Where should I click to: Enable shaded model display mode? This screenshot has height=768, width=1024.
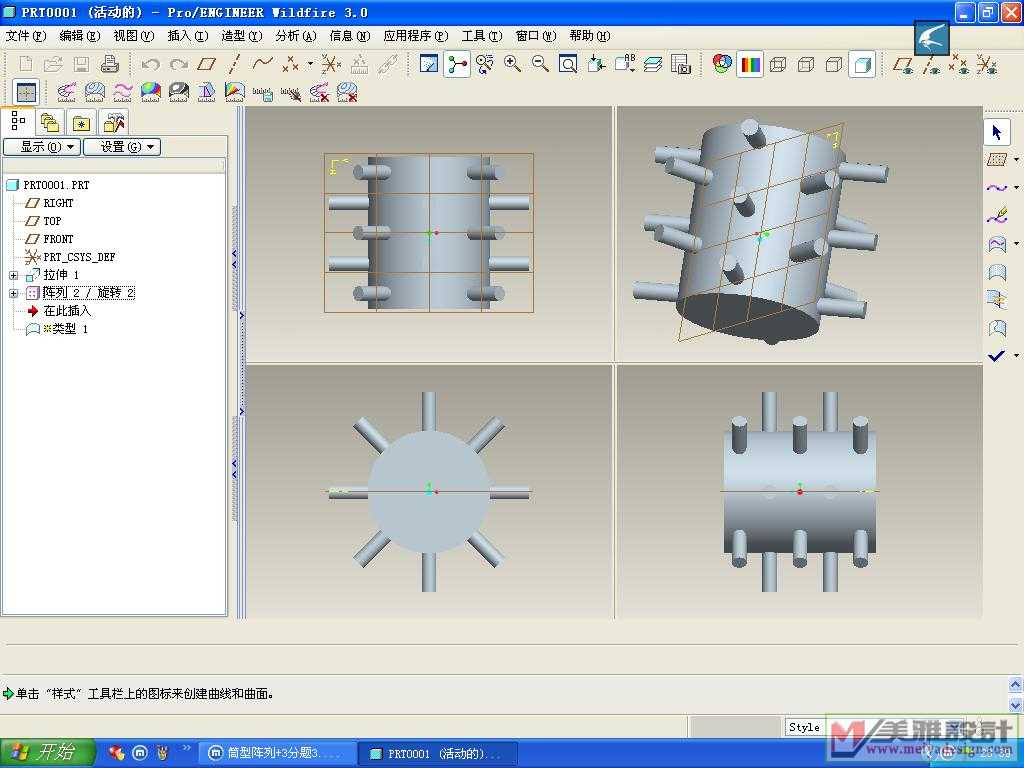click(862, 65)
